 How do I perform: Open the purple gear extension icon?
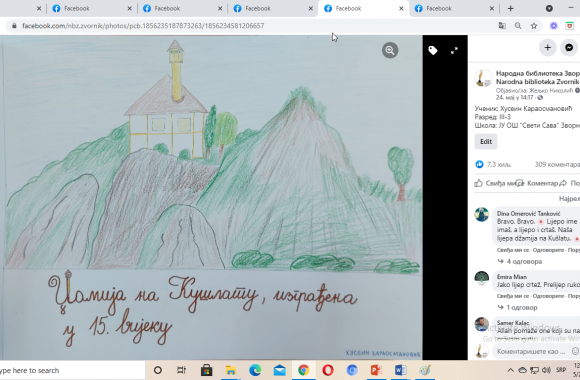[553, 26]
